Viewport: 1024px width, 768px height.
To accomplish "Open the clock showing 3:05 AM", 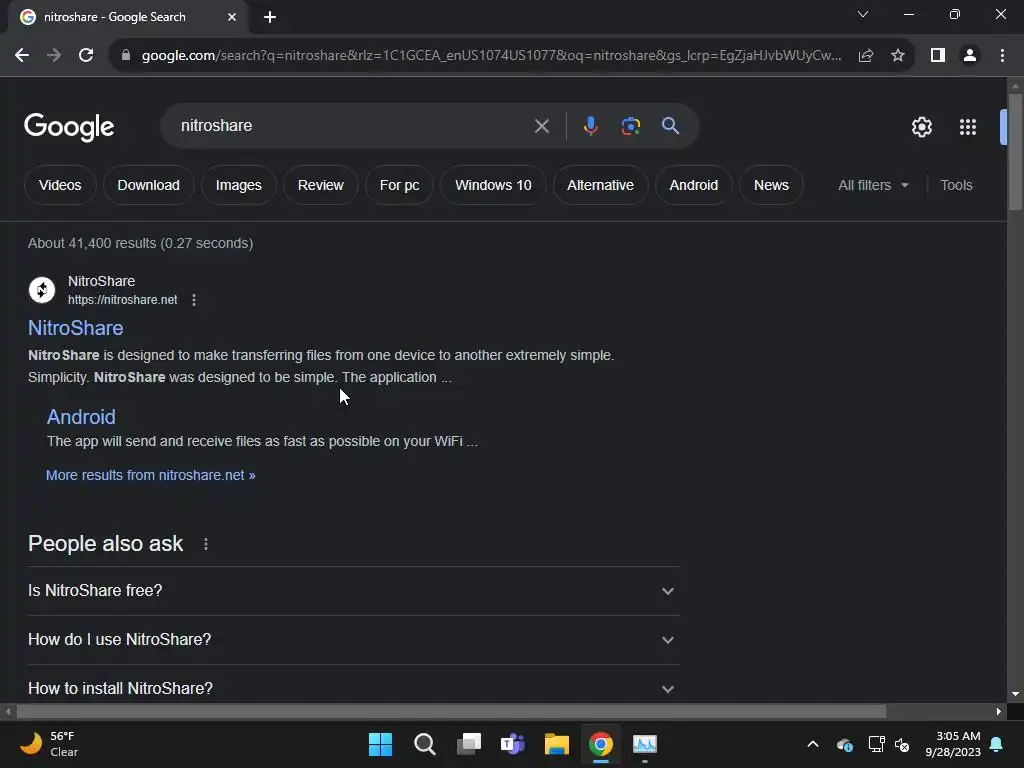I will (953, 744).
